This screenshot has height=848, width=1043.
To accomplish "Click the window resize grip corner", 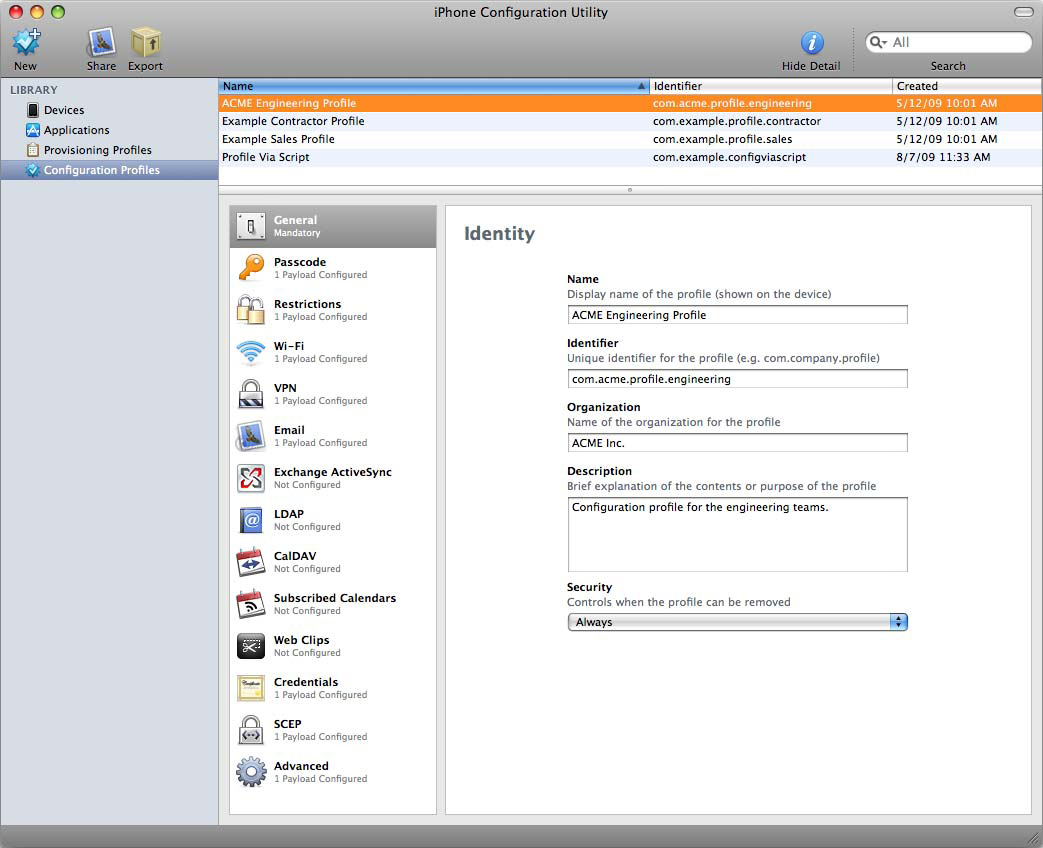I will 1034,839.
